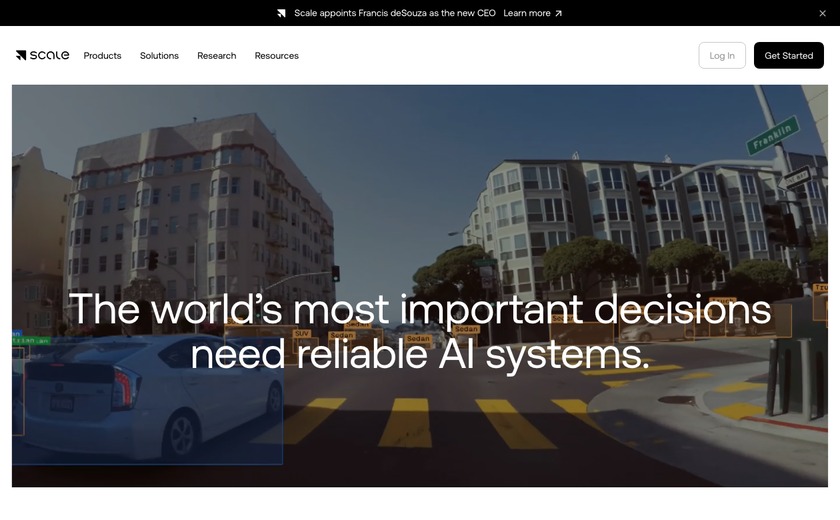Image resolution: width=840 pixels, height=520 pixels.
Task: Click the Scale icon in the announcement banner
Action: pyautogui.click(x=281, y=13)
